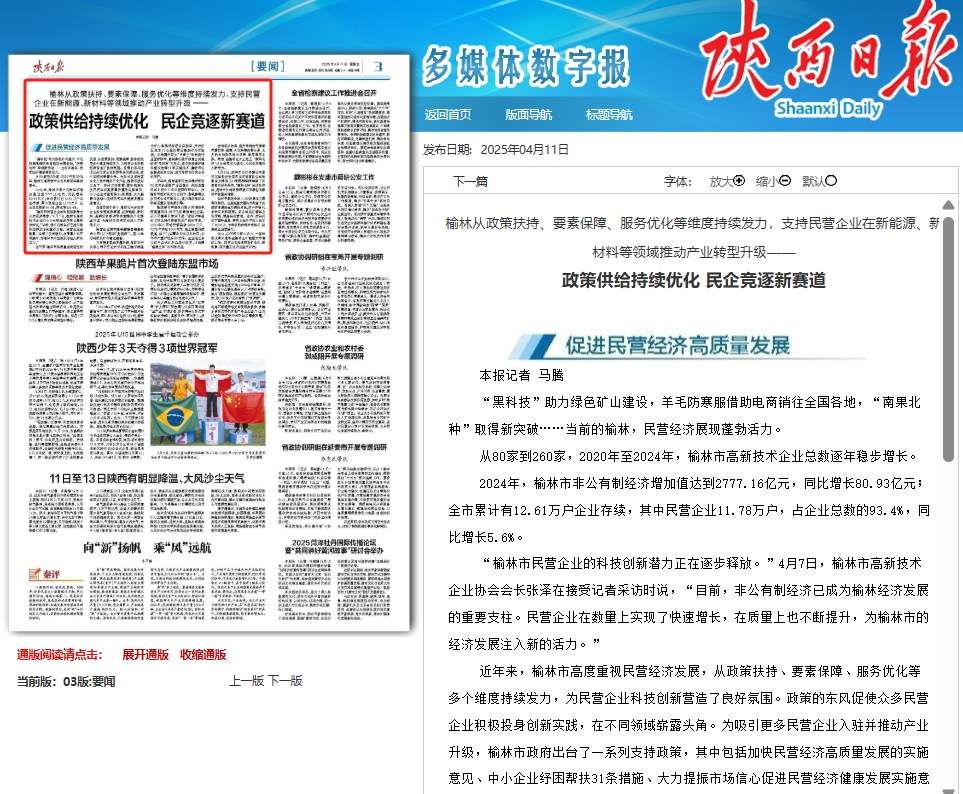Screen dimensions: 963x794
Task: Open the 11日至13日陕西有明显降温 weather article
Action: point(147,478)
